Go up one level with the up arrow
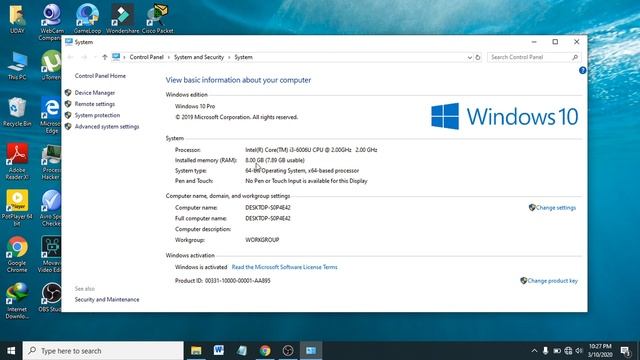The height and width of the screenshot is (360, 640). point(104,57)
